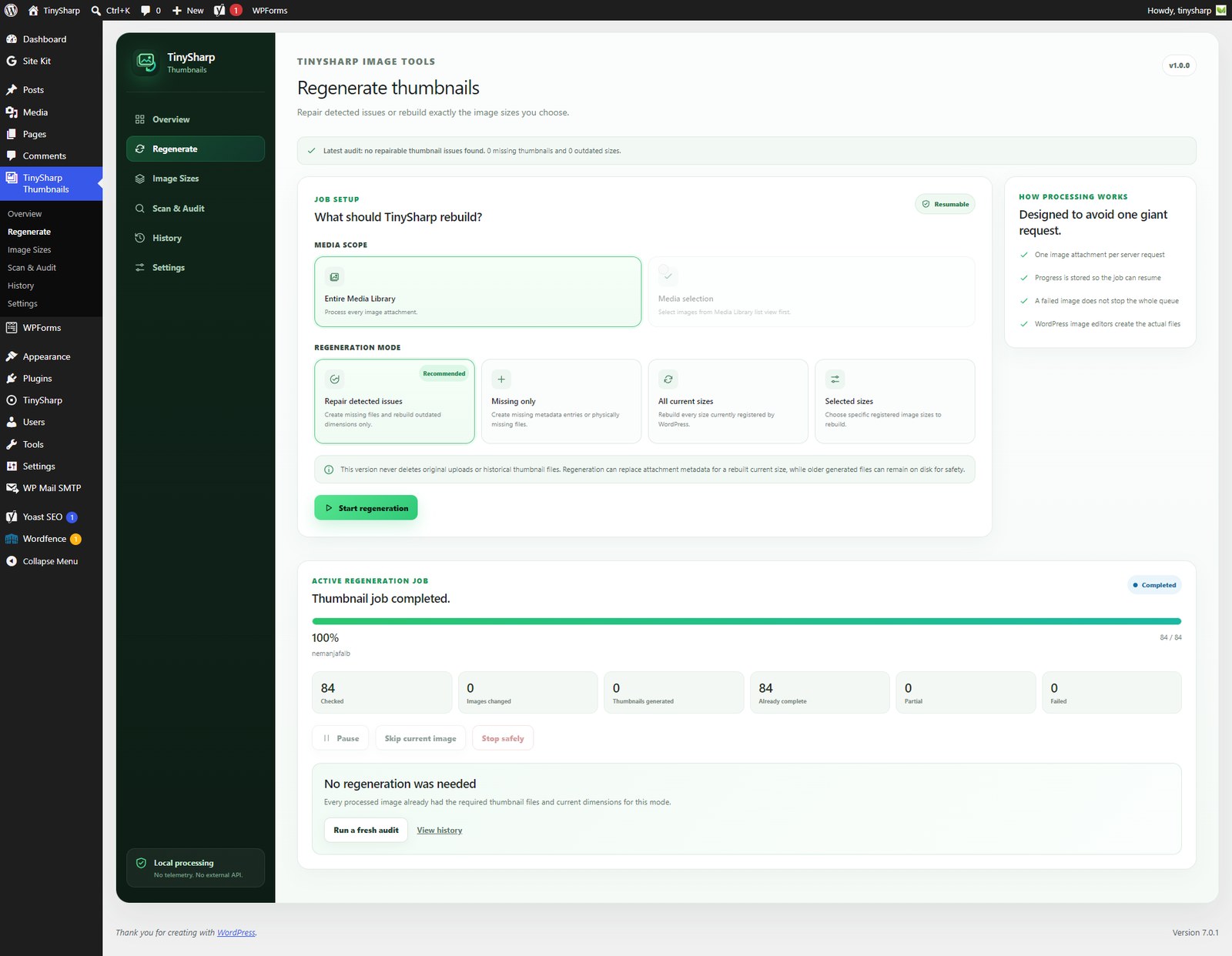The image size is (1232, 956).
Task: Open the TinySharp site name menu
Action: click(x=54, y=11)
